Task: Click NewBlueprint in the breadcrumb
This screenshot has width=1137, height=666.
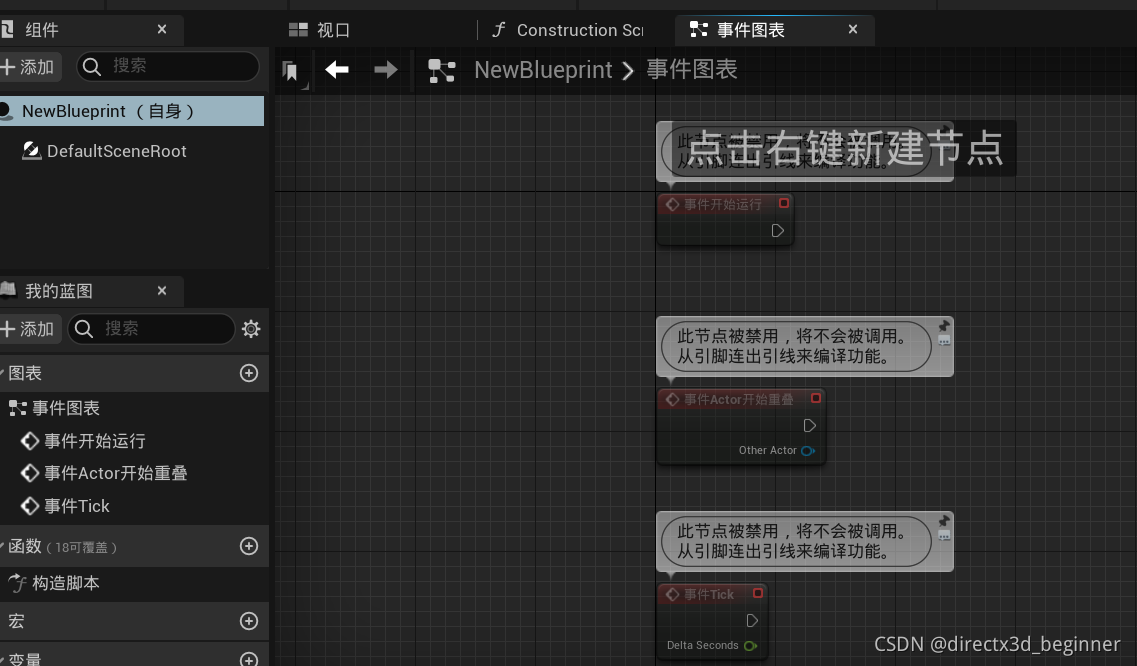Action: (x=543, y=70)
